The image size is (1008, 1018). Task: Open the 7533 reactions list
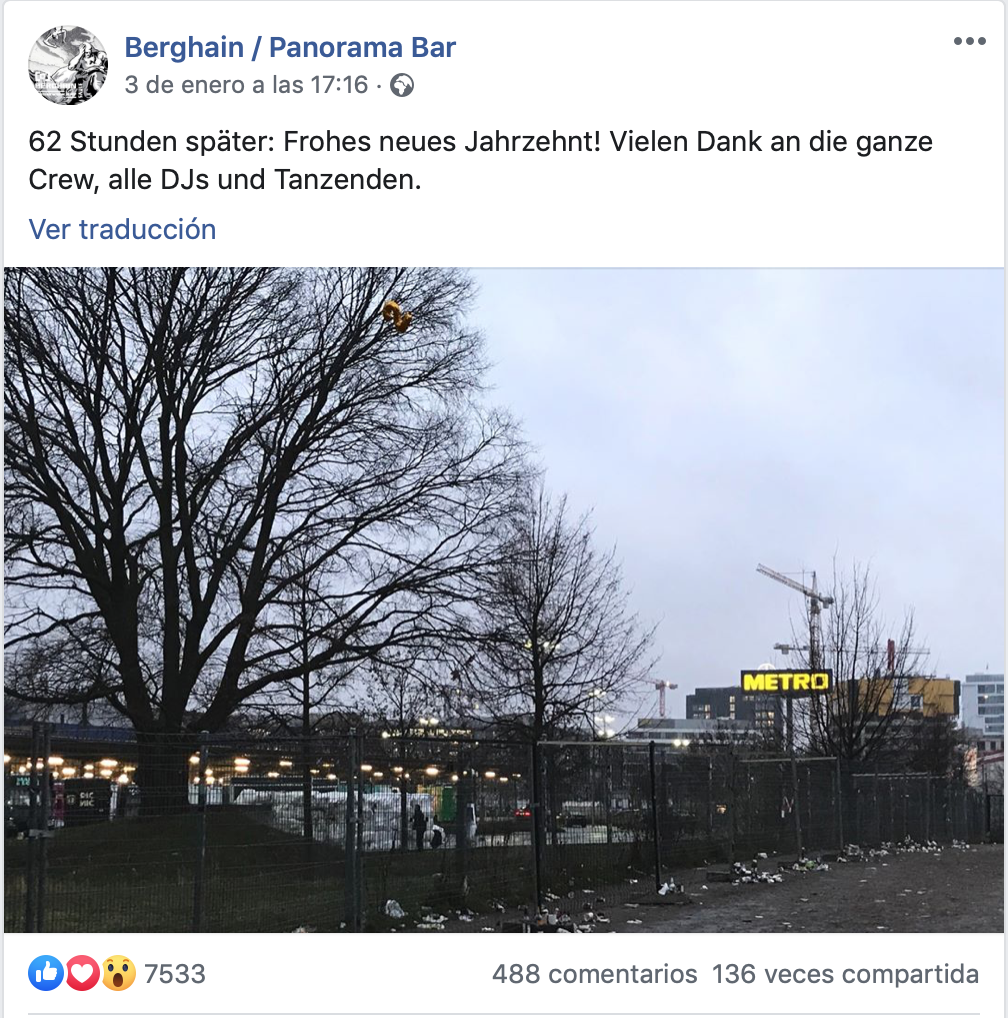pyautogui.click(x=175, y=974)
